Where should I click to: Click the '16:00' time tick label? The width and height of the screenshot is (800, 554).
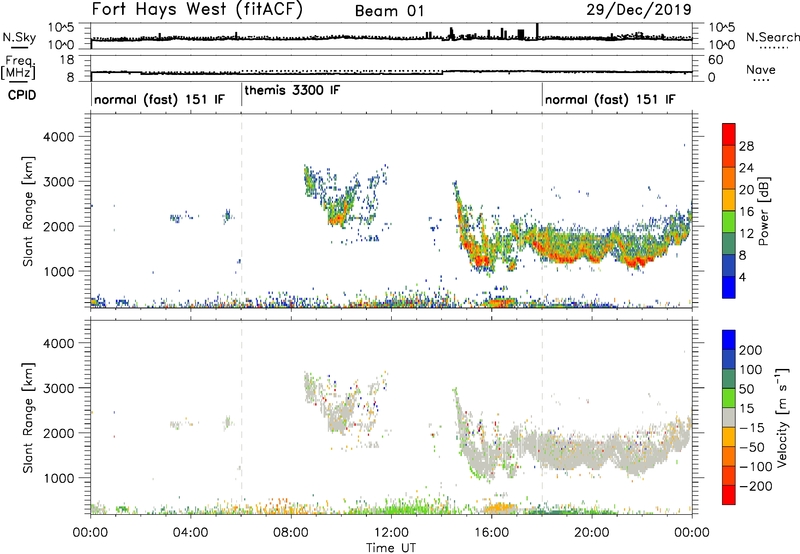pyautogui.click(x=491, y=533)
